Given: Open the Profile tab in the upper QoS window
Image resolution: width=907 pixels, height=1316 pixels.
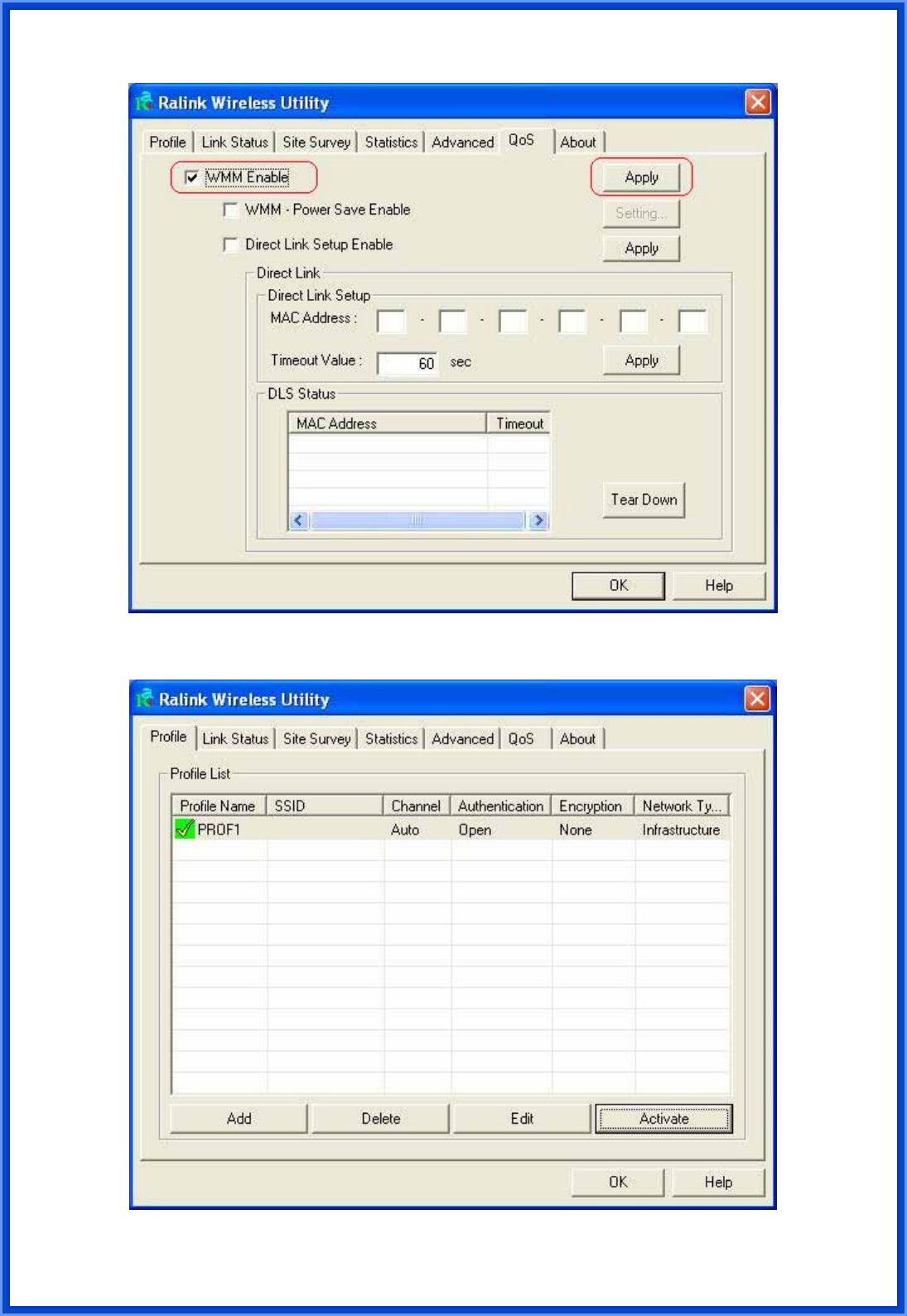Looking at the screenshot, I should click(167, 142).
